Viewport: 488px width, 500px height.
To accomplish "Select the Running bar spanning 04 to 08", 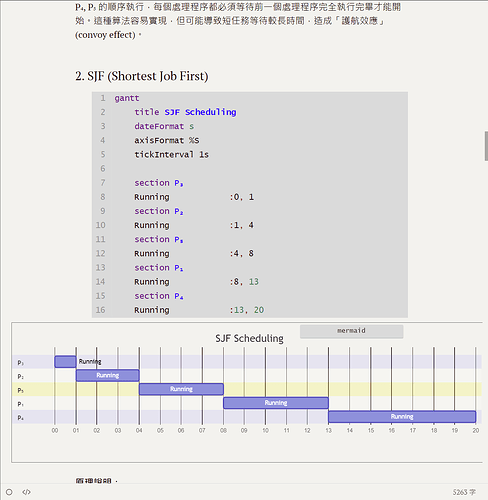I will click(x=181, y=389).
